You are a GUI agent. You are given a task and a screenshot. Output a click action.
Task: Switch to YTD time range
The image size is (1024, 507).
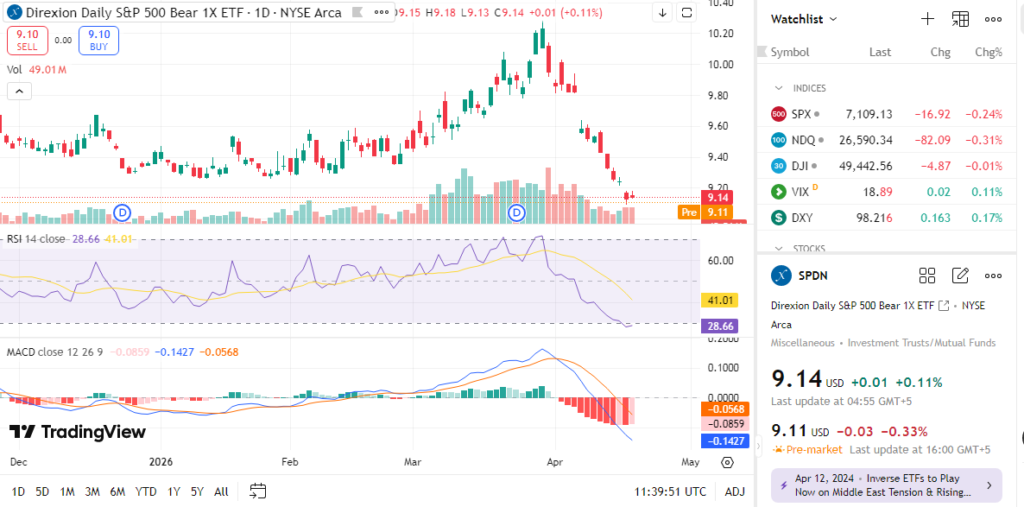pos(146,492)
